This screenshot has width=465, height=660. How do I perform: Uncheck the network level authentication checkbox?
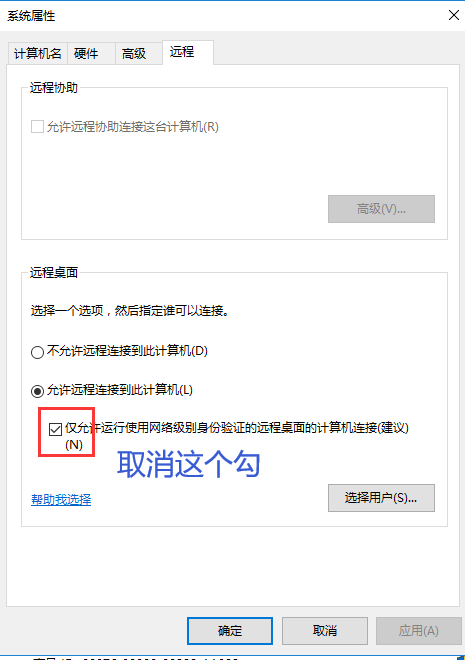[55, 429]
